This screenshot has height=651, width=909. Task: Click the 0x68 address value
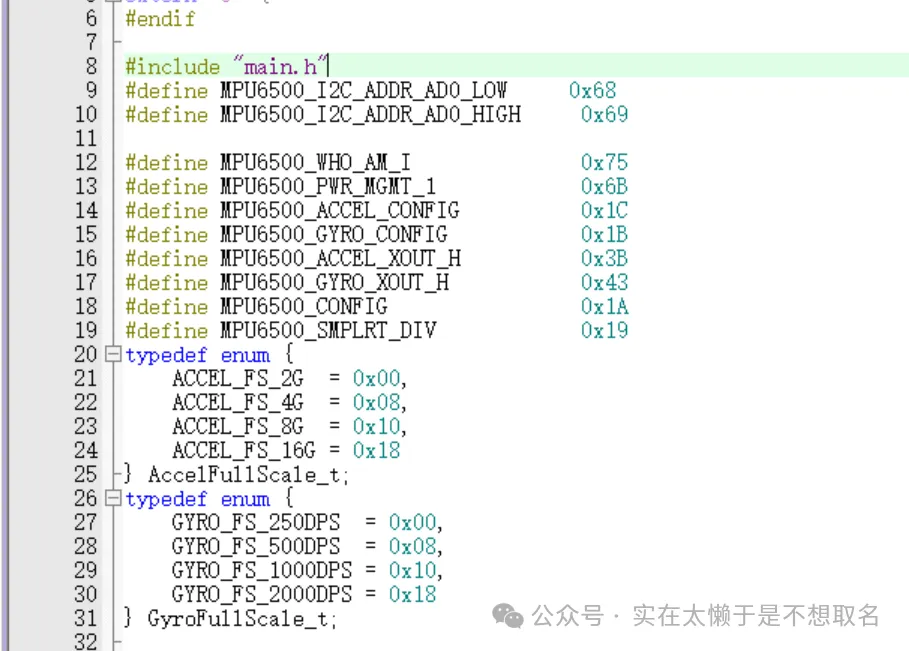click(592, 91)
